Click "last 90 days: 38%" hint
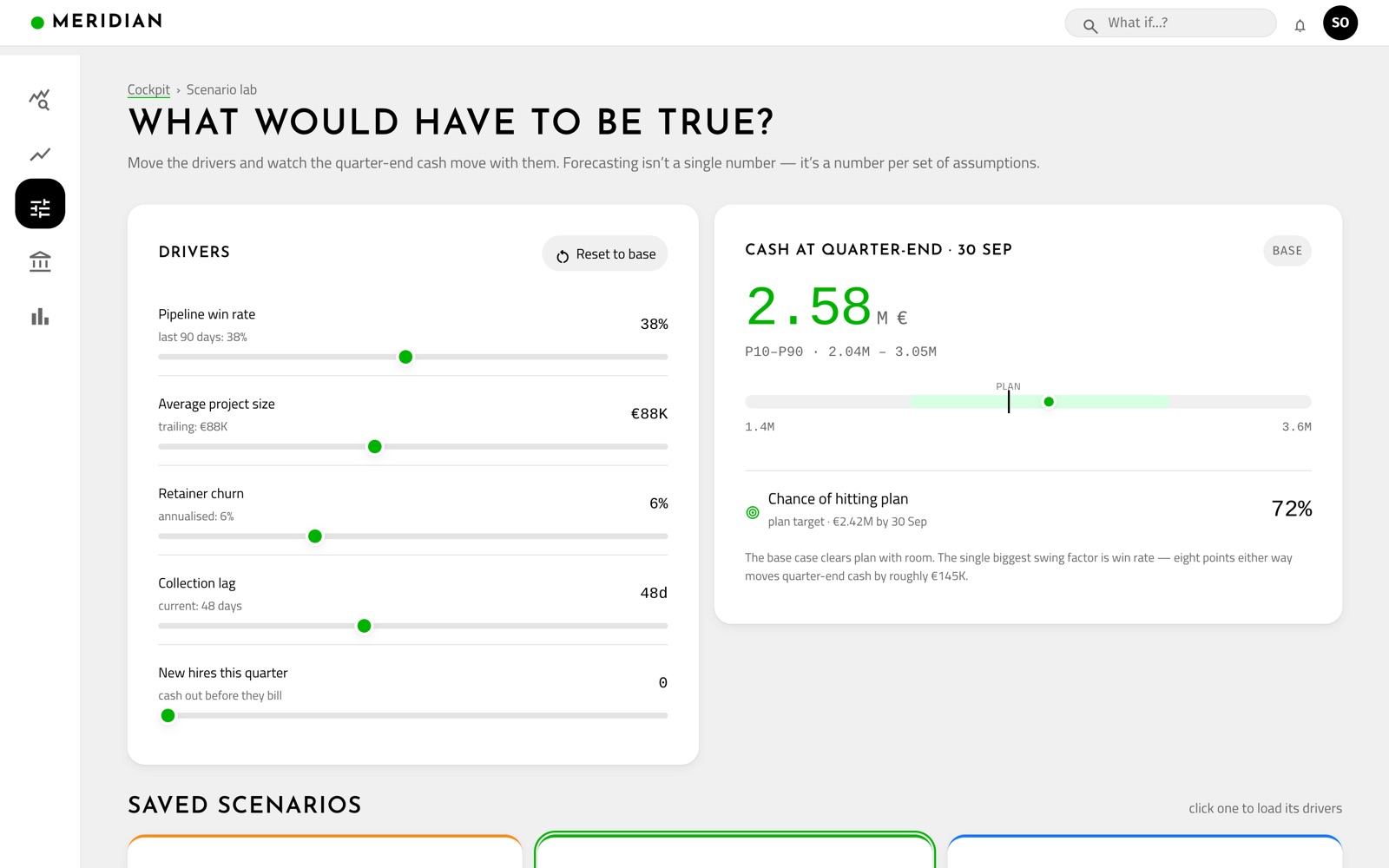Screen dimensions: 1389x868 202,337
